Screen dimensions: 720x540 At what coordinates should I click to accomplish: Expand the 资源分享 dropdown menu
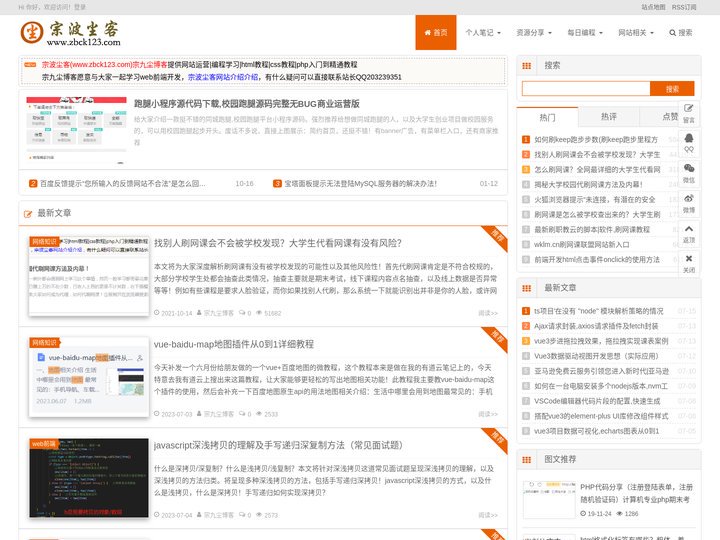534,33
